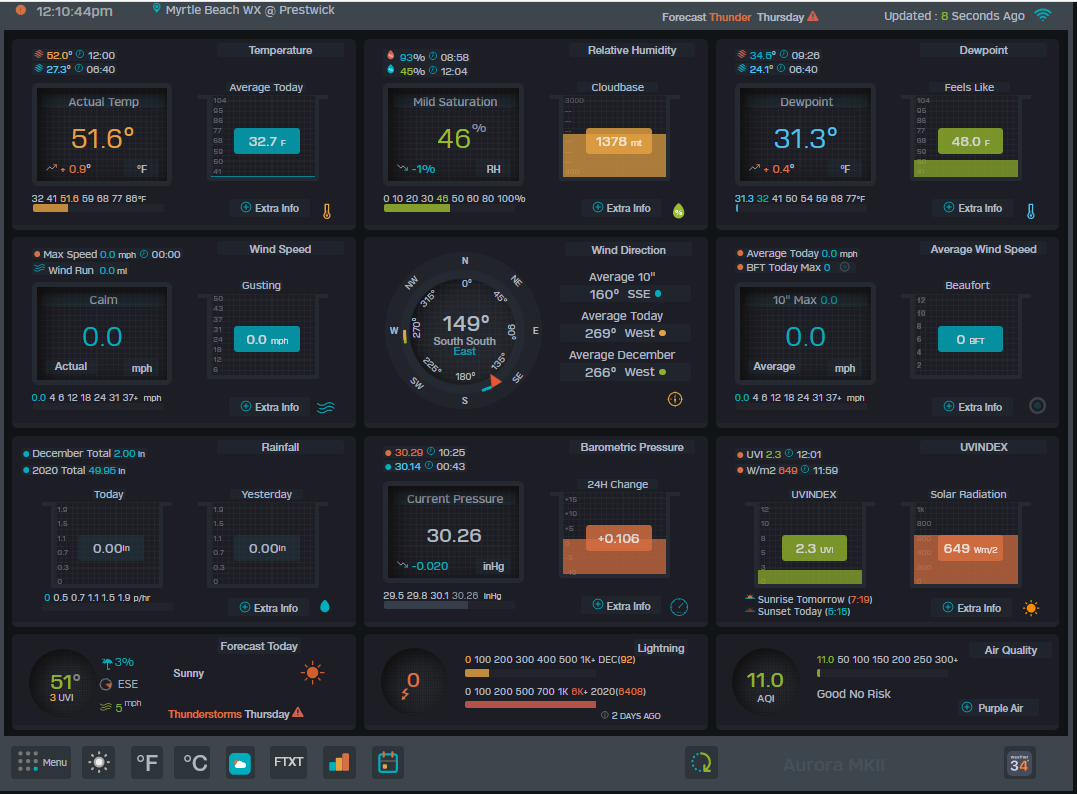1077x794 pixels.
Task: Open Extra Info in Relative Humidity panel
Action: (622, 208)
